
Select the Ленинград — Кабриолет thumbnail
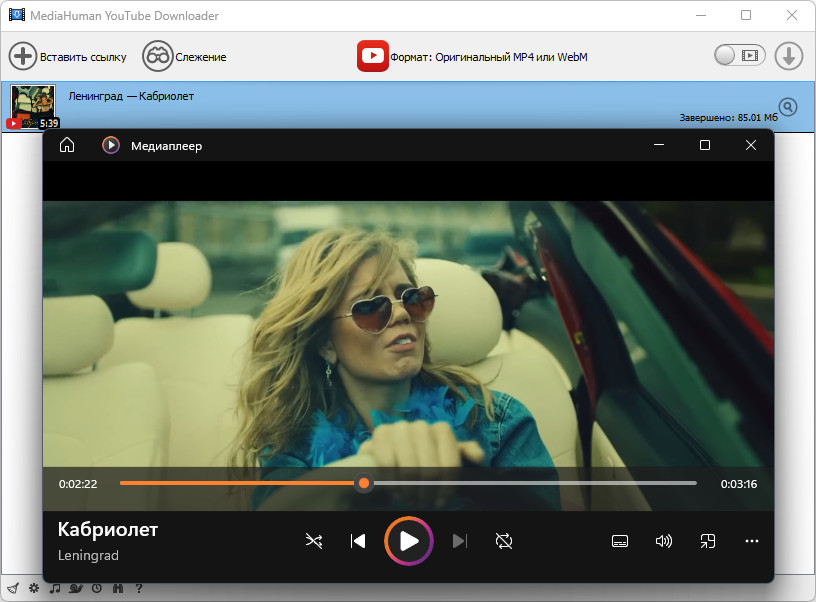[x=33, y=106]
